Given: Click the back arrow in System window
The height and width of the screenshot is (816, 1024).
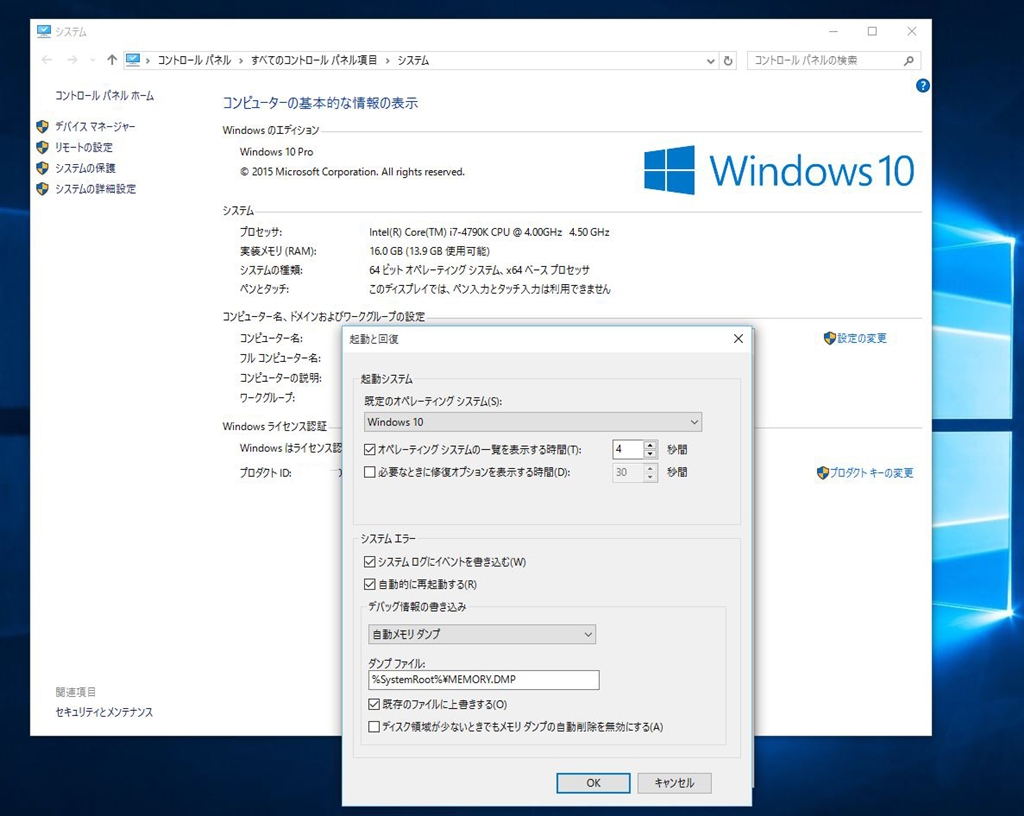Looking at the screenshot, I should [x=46, y=60].
